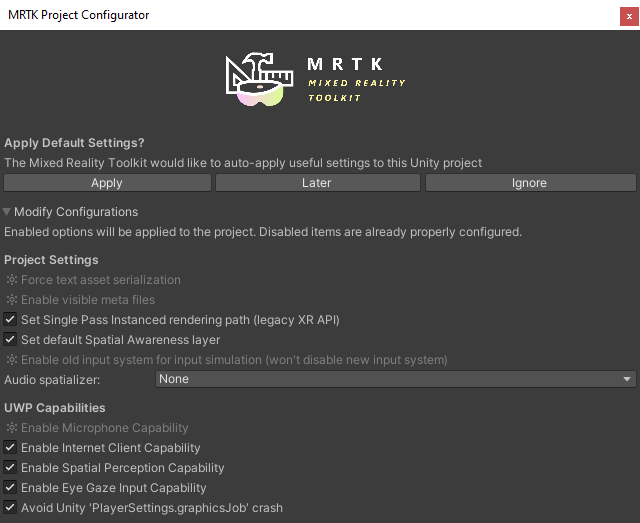Close the MRTK Project Configurator window
Screen dimensions: 640x523
[x=626, y=15]
